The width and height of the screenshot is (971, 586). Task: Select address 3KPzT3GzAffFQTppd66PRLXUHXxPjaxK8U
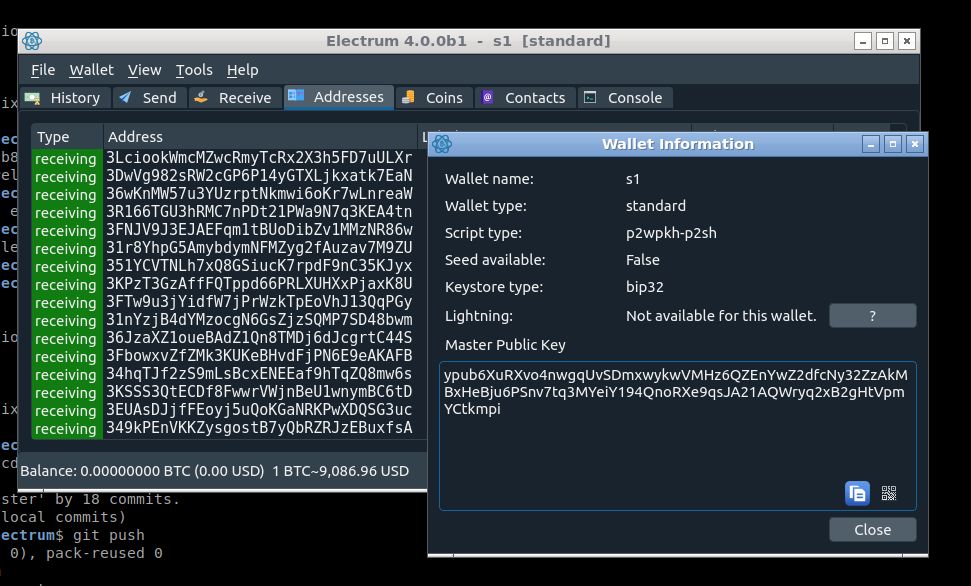(x=259, y=284)
